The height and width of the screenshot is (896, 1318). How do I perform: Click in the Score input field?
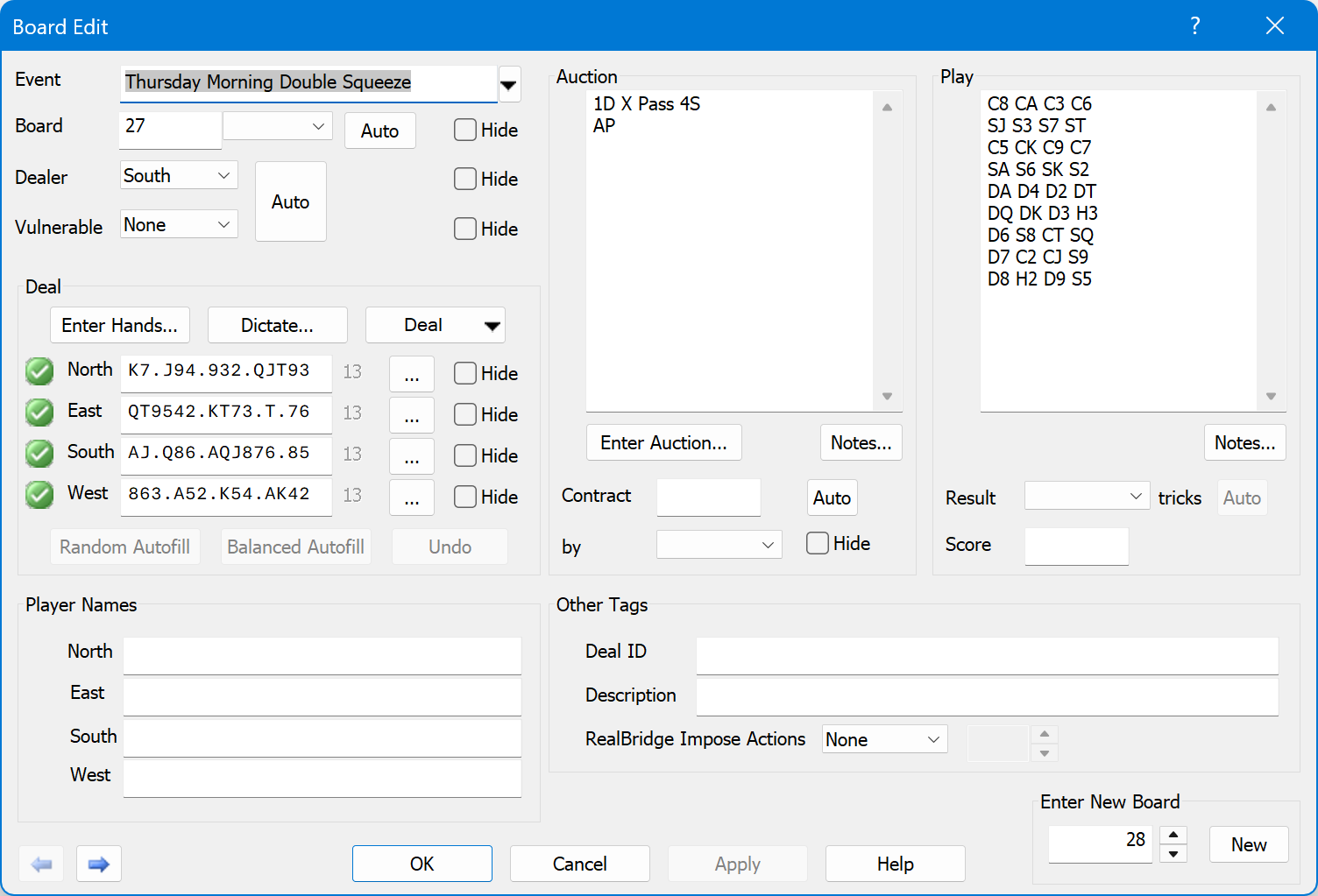coord(1076,547)
